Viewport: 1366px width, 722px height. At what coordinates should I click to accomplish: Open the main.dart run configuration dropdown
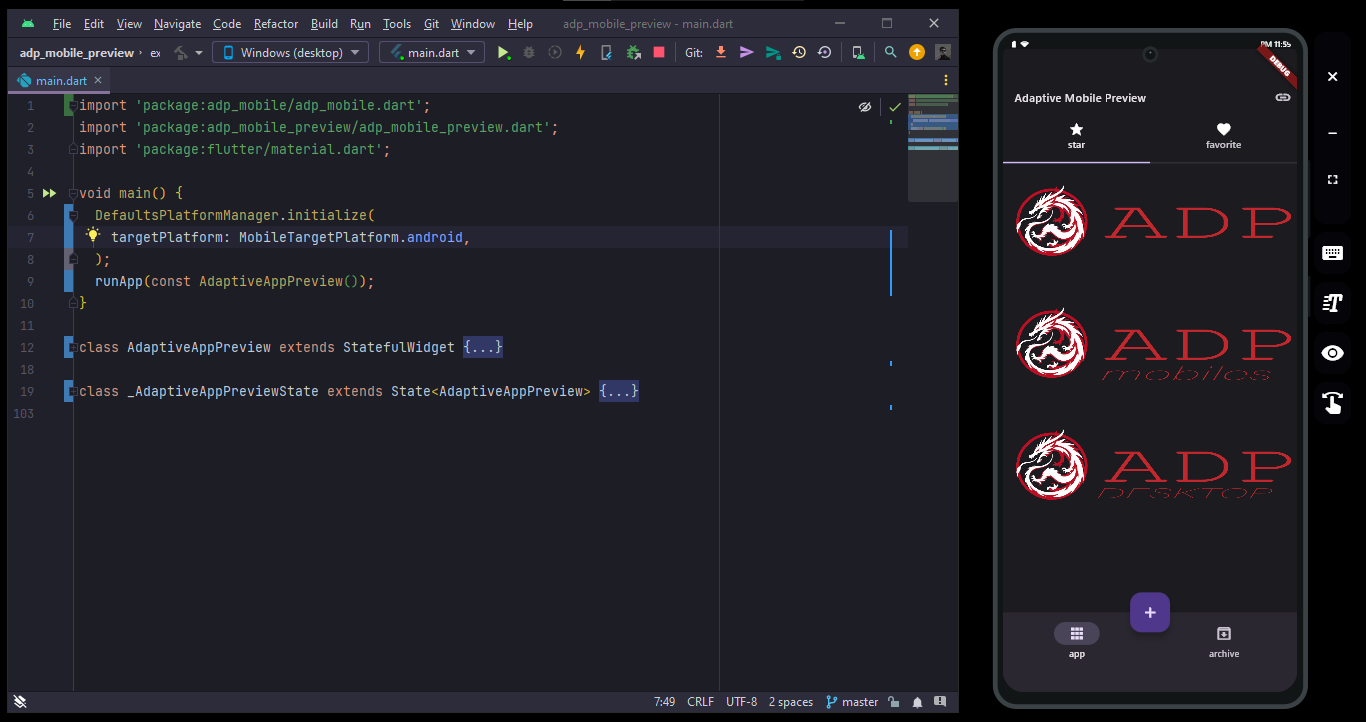coord(432,52)
